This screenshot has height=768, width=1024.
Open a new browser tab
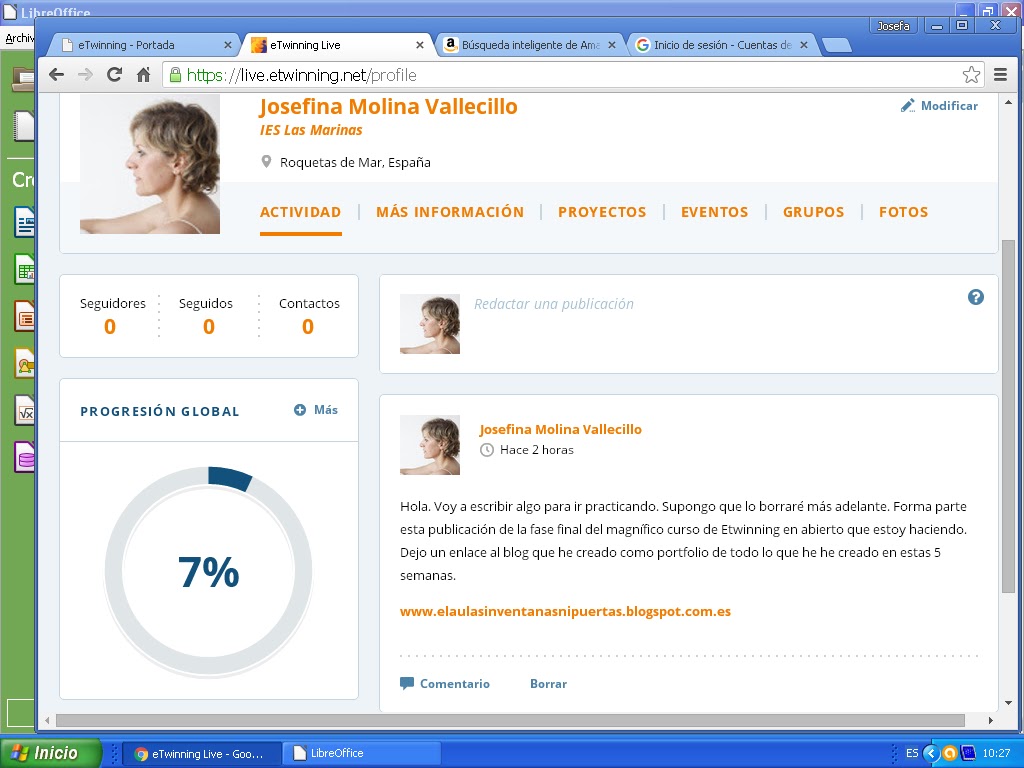(x=837, y=45)
